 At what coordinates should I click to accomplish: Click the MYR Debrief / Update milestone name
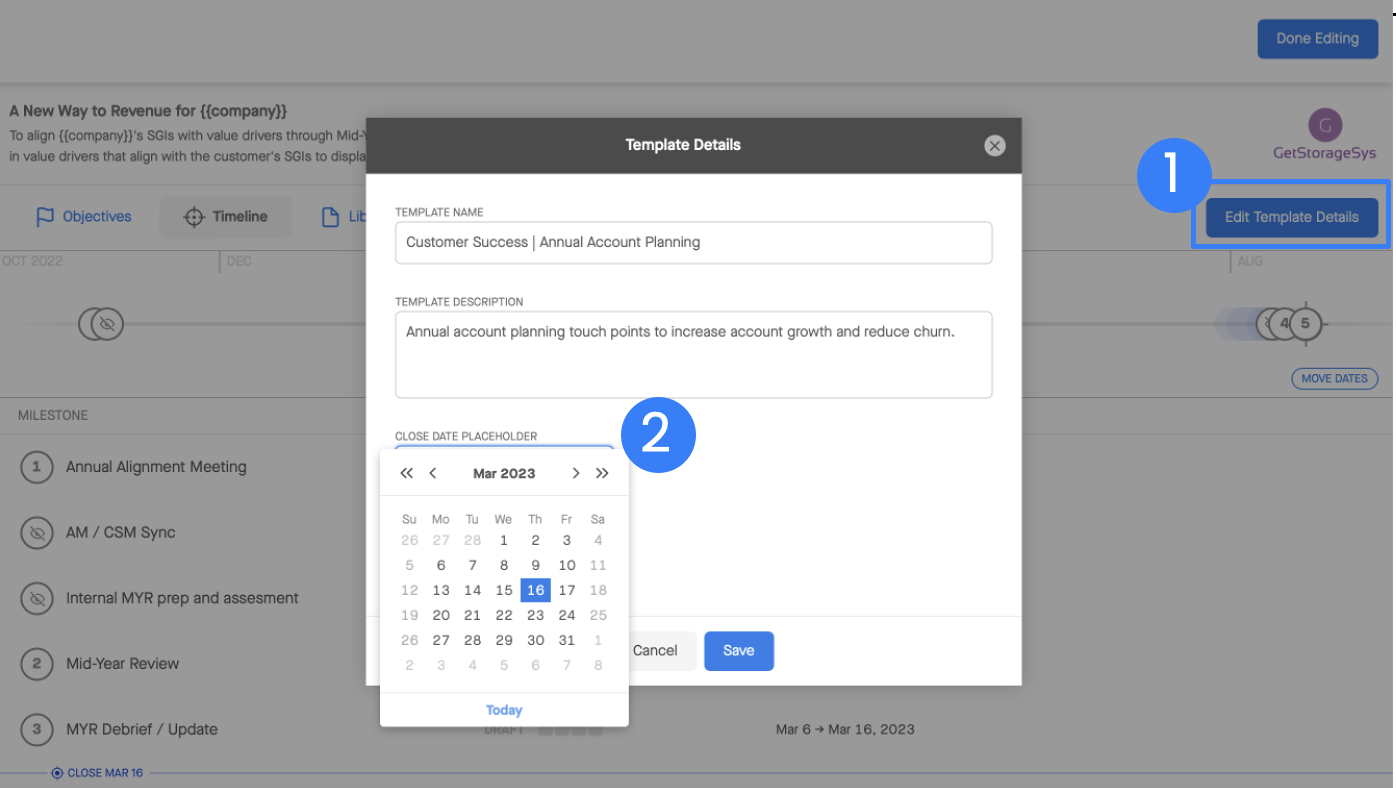pyautogui.click(x=142, y=730)
